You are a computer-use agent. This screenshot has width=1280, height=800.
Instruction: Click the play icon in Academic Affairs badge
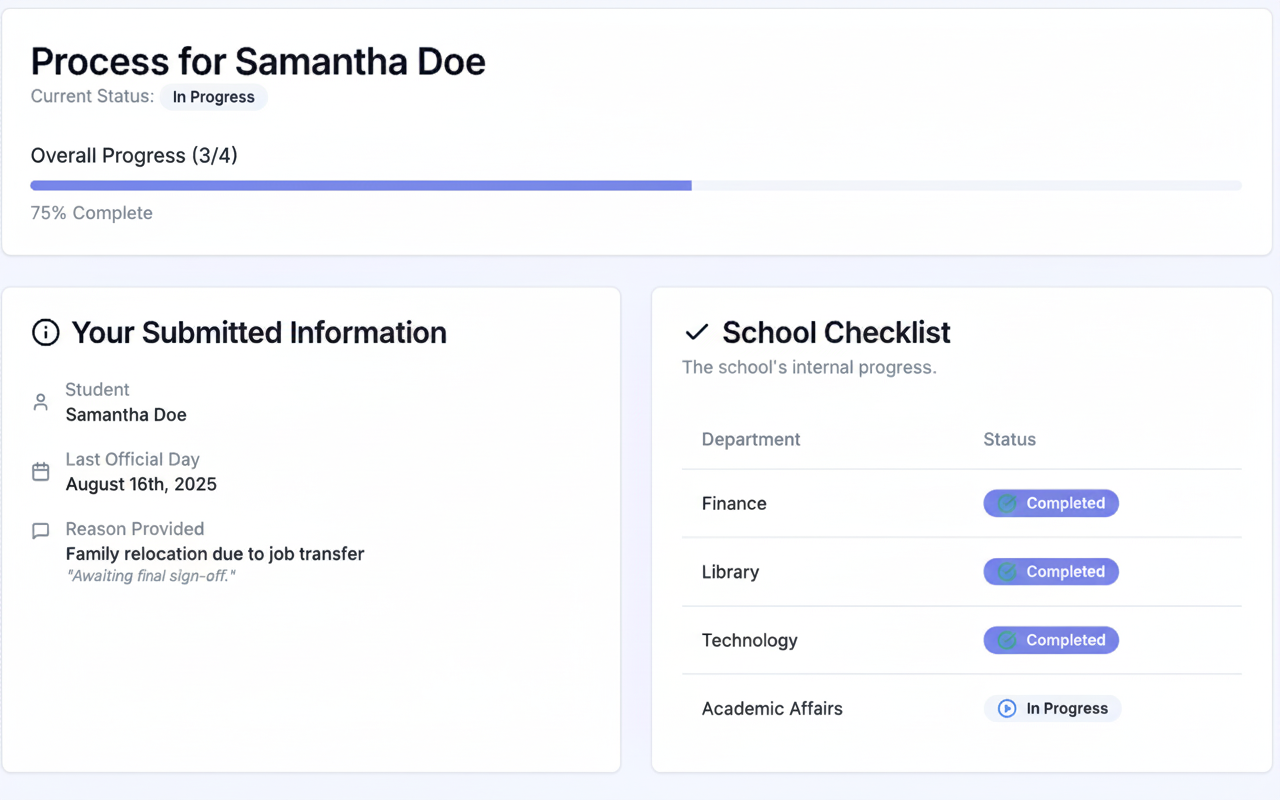[1007, 709]
